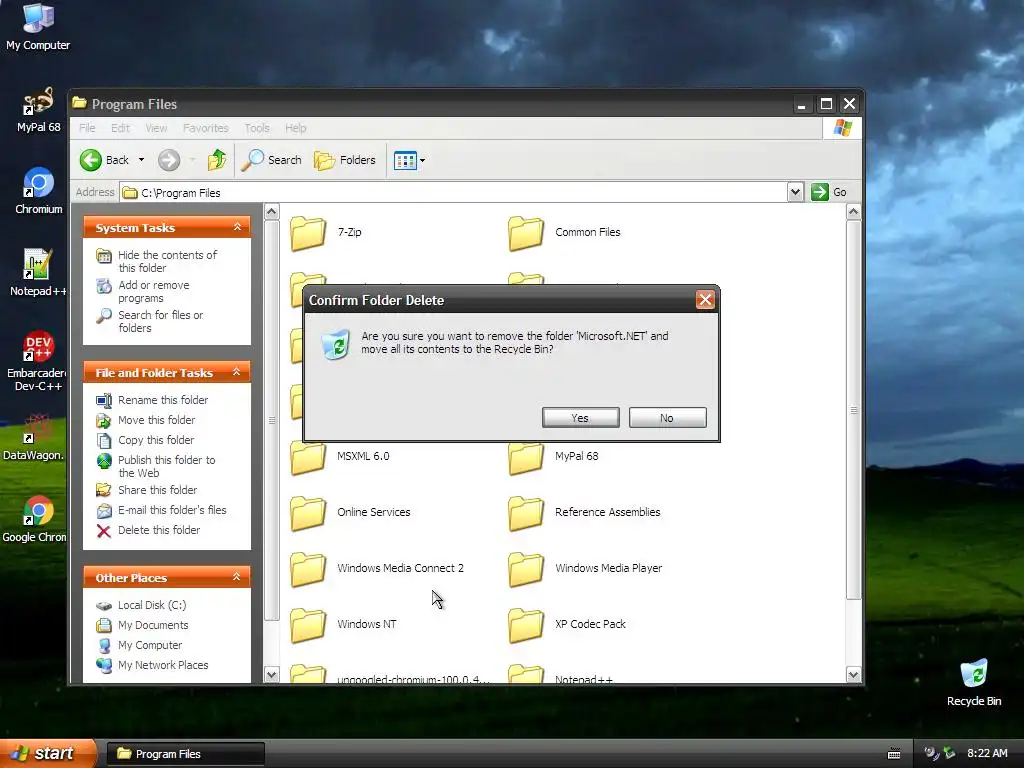The image size is (1024, 768).
Task: Collapse the System Tasks panel
Action: coord(237,227)
